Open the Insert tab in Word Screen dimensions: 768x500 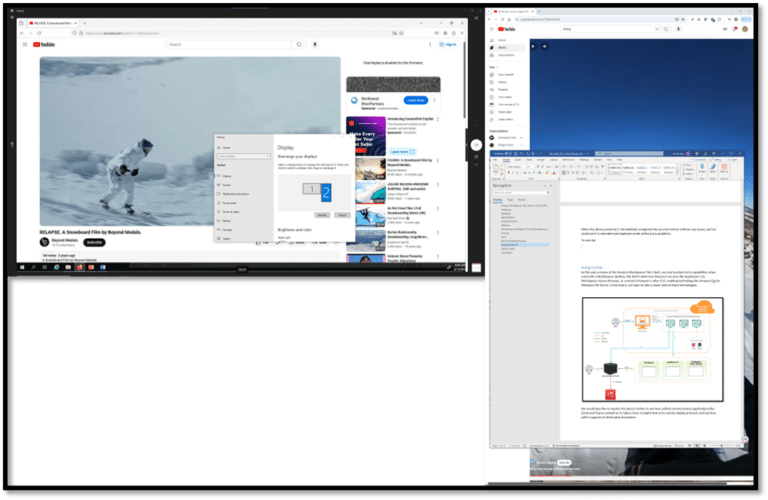coord(517,160)
